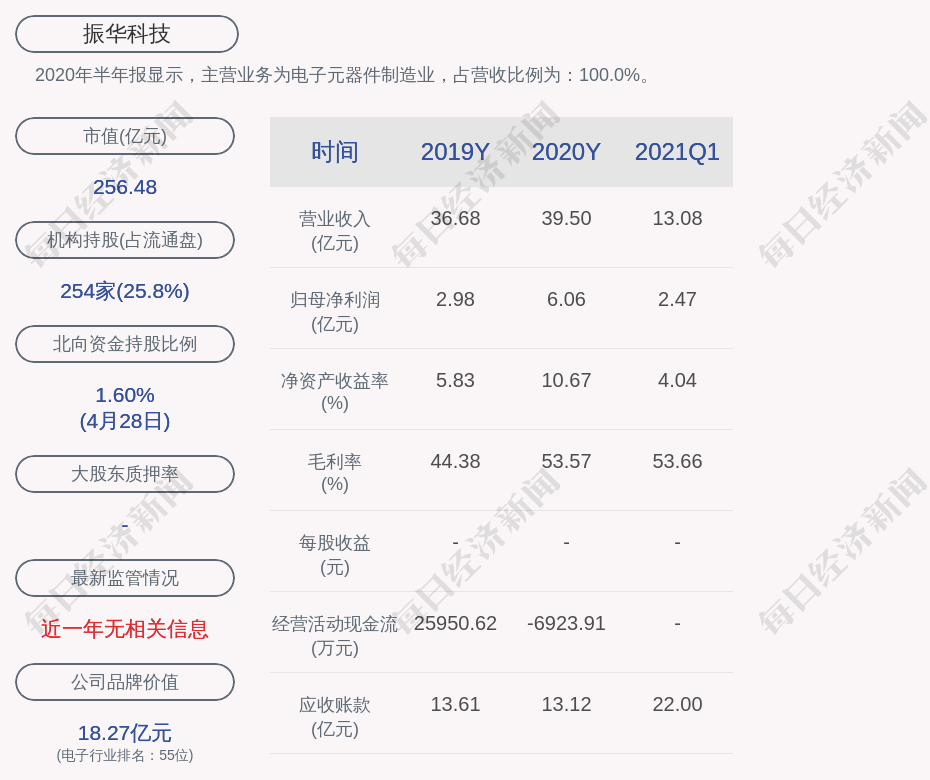The image size is (930, 780).
Task: Click the 每股收益(元) row label
Action: coord(335,555)
